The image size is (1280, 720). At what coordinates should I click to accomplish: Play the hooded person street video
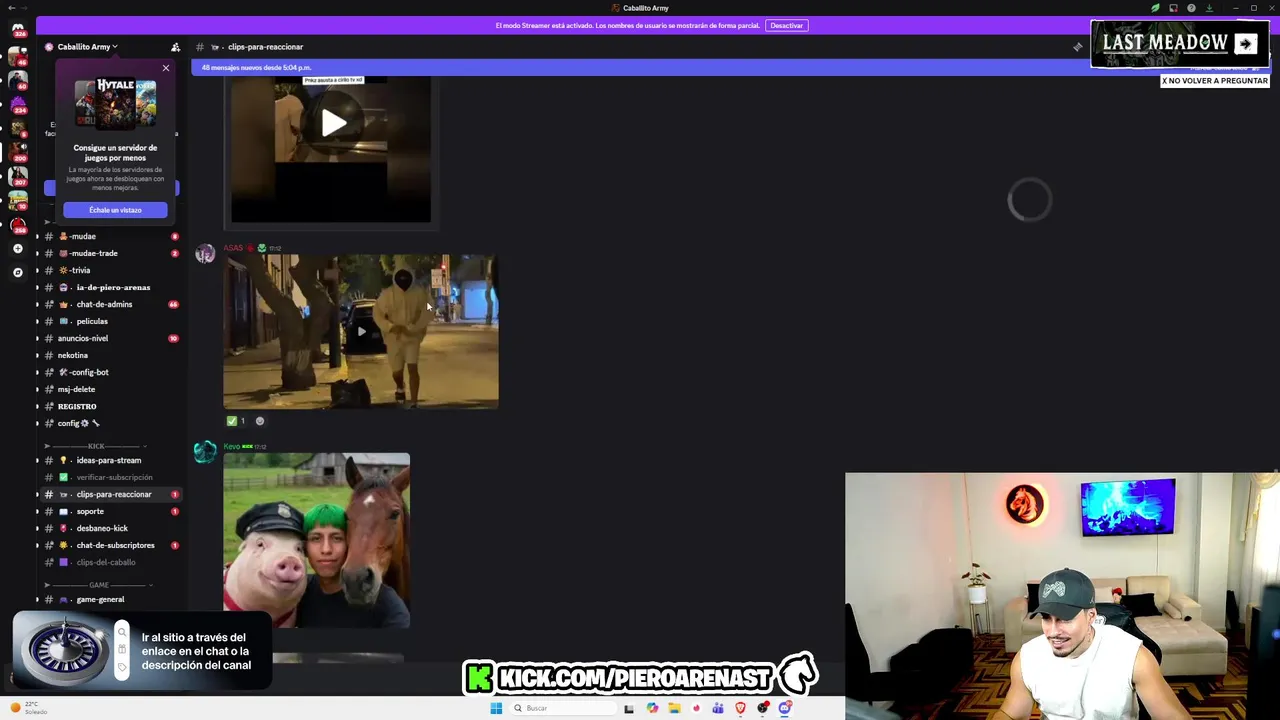pyautogui.click(x=361, y=331)
